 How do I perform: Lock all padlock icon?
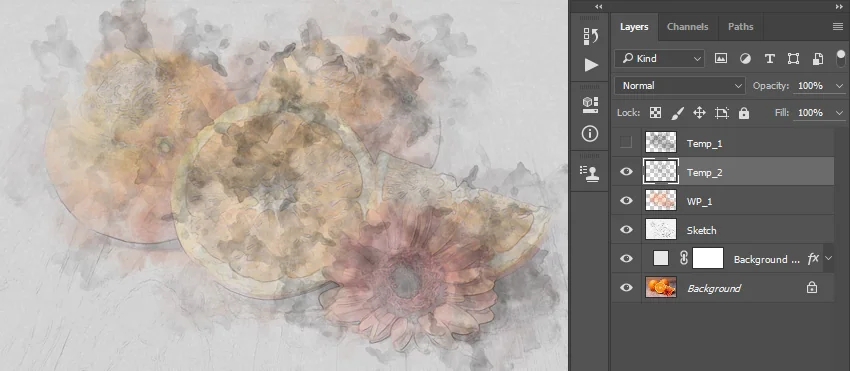pos(744,113)
